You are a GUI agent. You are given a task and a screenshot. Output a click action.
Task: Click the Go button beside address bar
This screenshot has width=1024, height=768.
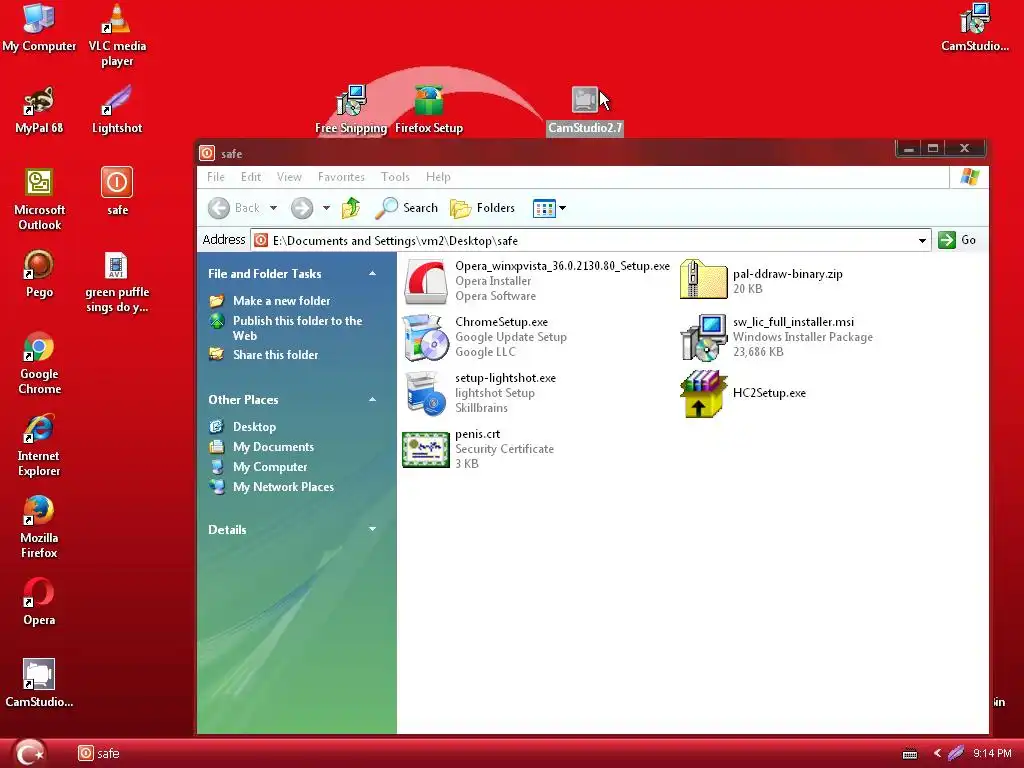(957, 240)
